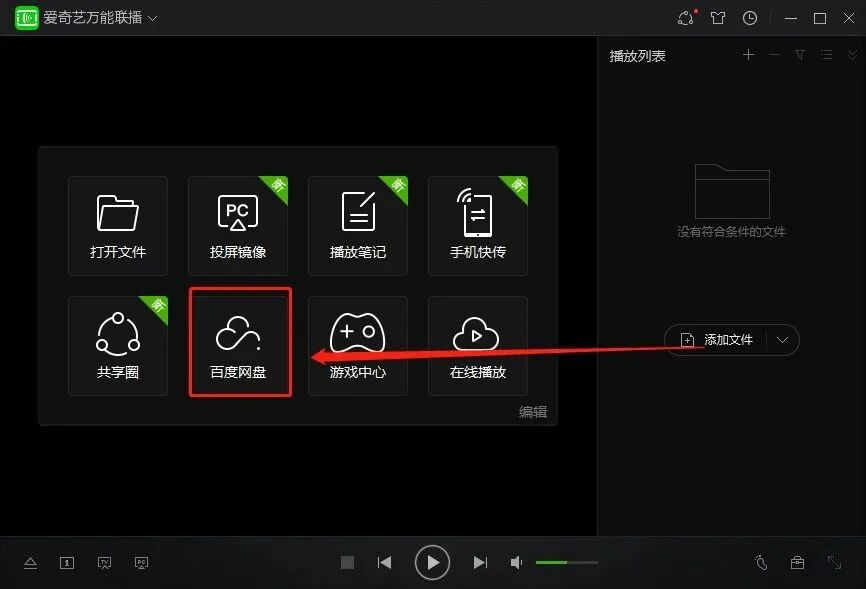Click the gesture/touch icon in bottom bar
Viewport: 866px width, 589px height.
point(761,562)
